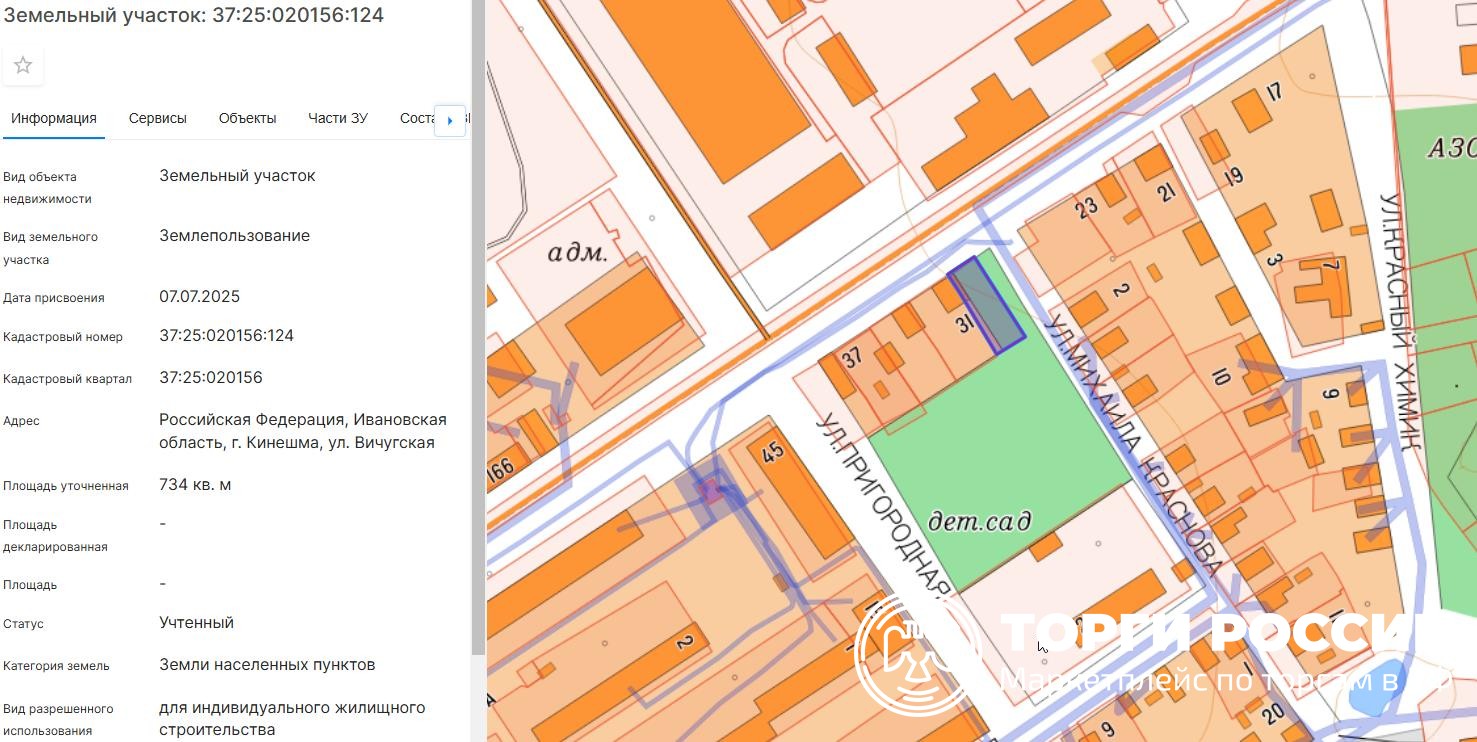Click building number 45 on the map
Screen dimensions: 1477x742
pos(773,452)
